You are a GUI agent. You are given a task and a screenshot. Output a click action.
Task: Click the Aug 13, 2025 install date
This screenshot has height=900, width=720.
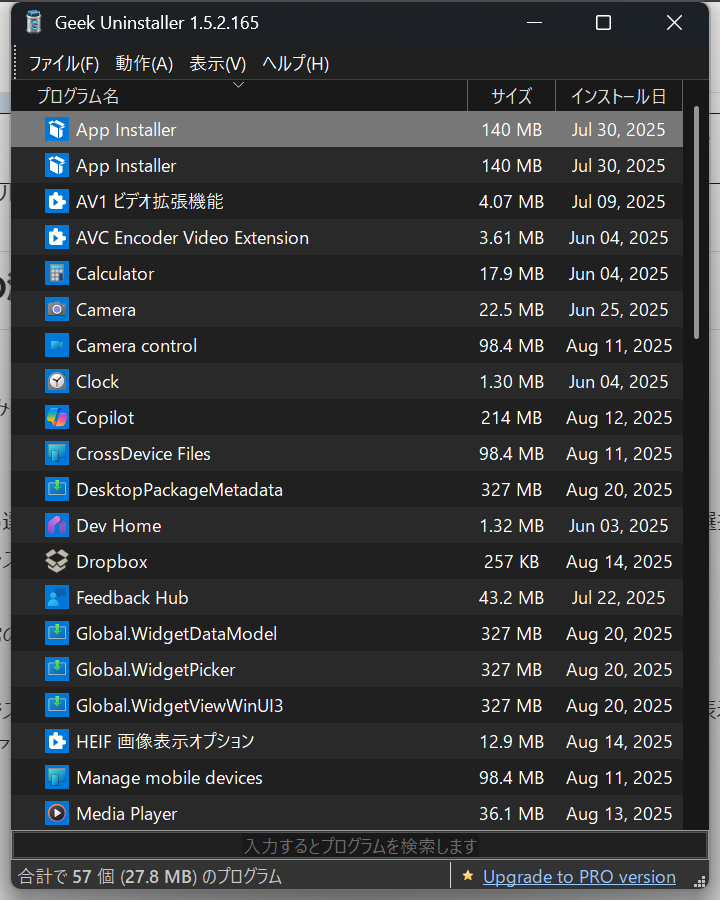[x=619, y=813]
